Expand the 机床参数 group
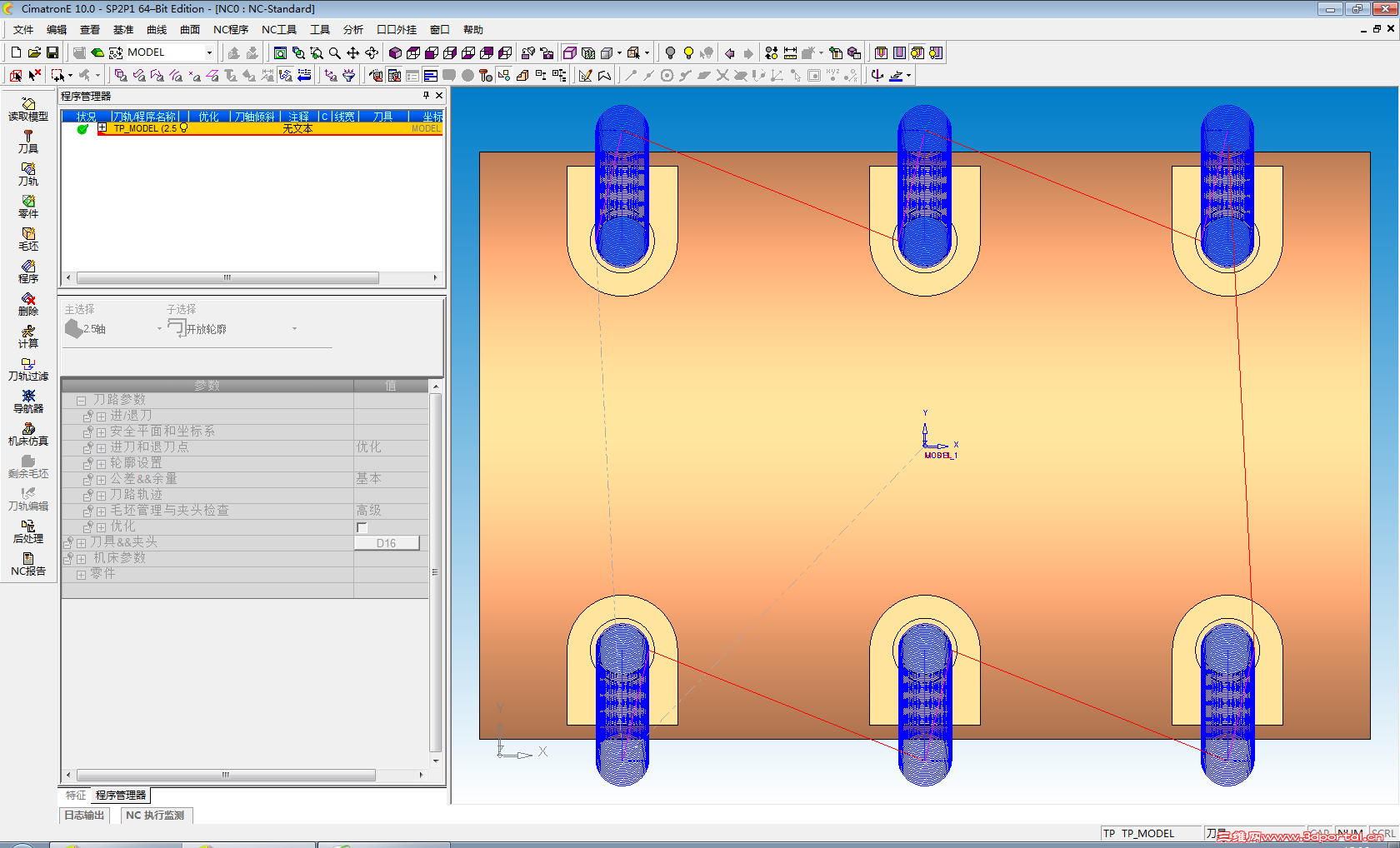1400x848 pixels. click(x=82, y=559)
